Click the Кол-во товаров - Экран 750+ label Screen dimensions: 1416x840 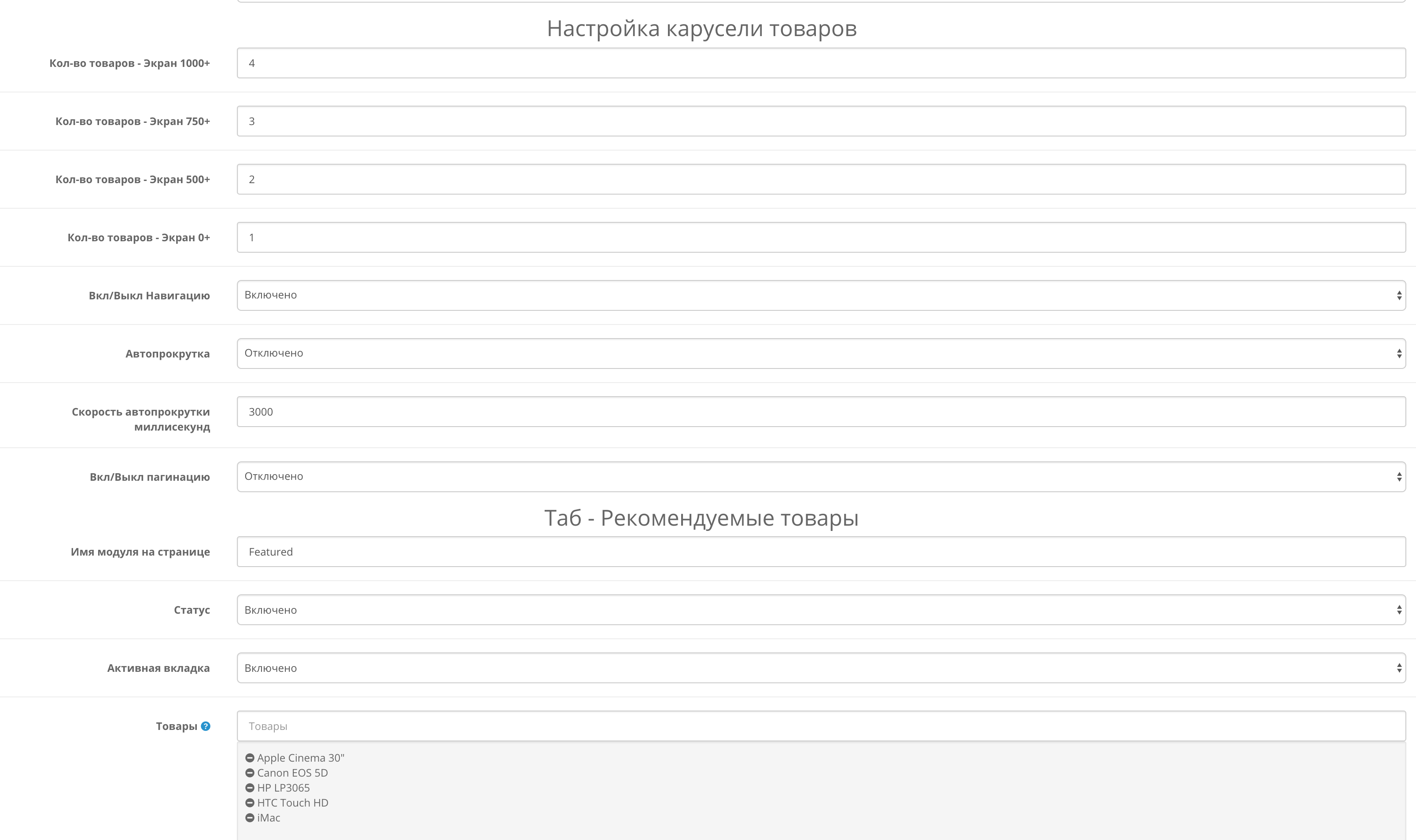point(133,121)
